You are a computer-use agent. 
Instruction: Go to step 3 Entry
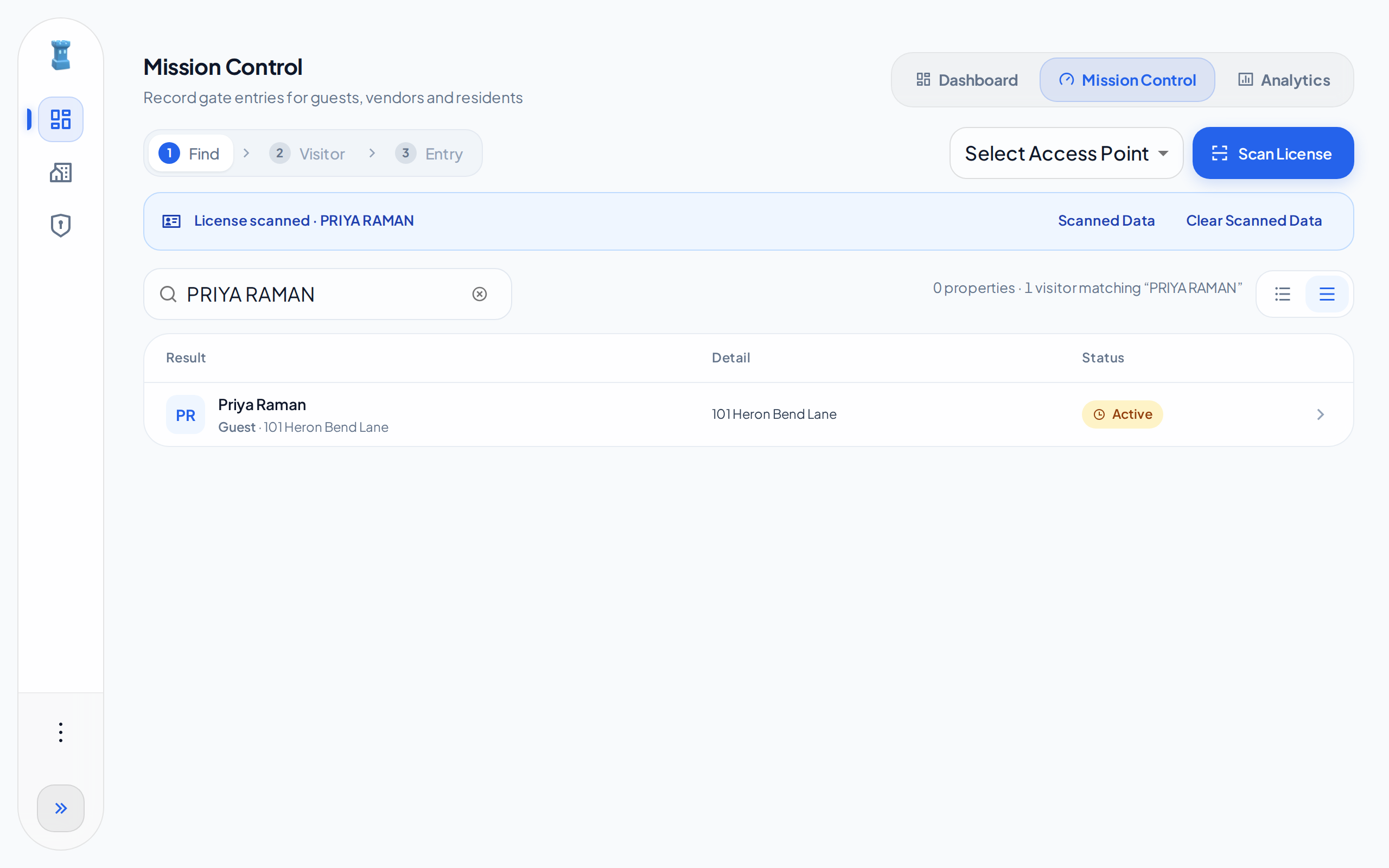click(429, 154)
